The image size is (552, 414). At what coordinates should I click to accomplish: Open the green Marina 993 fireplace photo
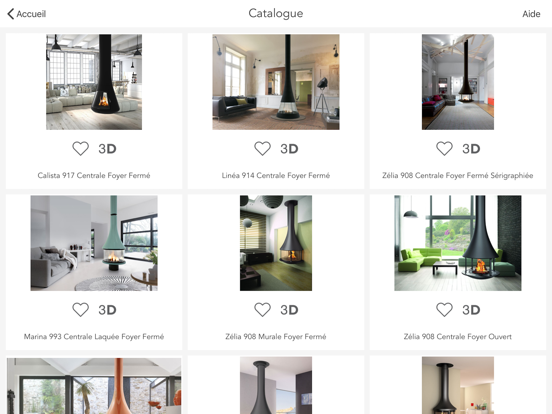pyautogui.click(x=94, y=243)
